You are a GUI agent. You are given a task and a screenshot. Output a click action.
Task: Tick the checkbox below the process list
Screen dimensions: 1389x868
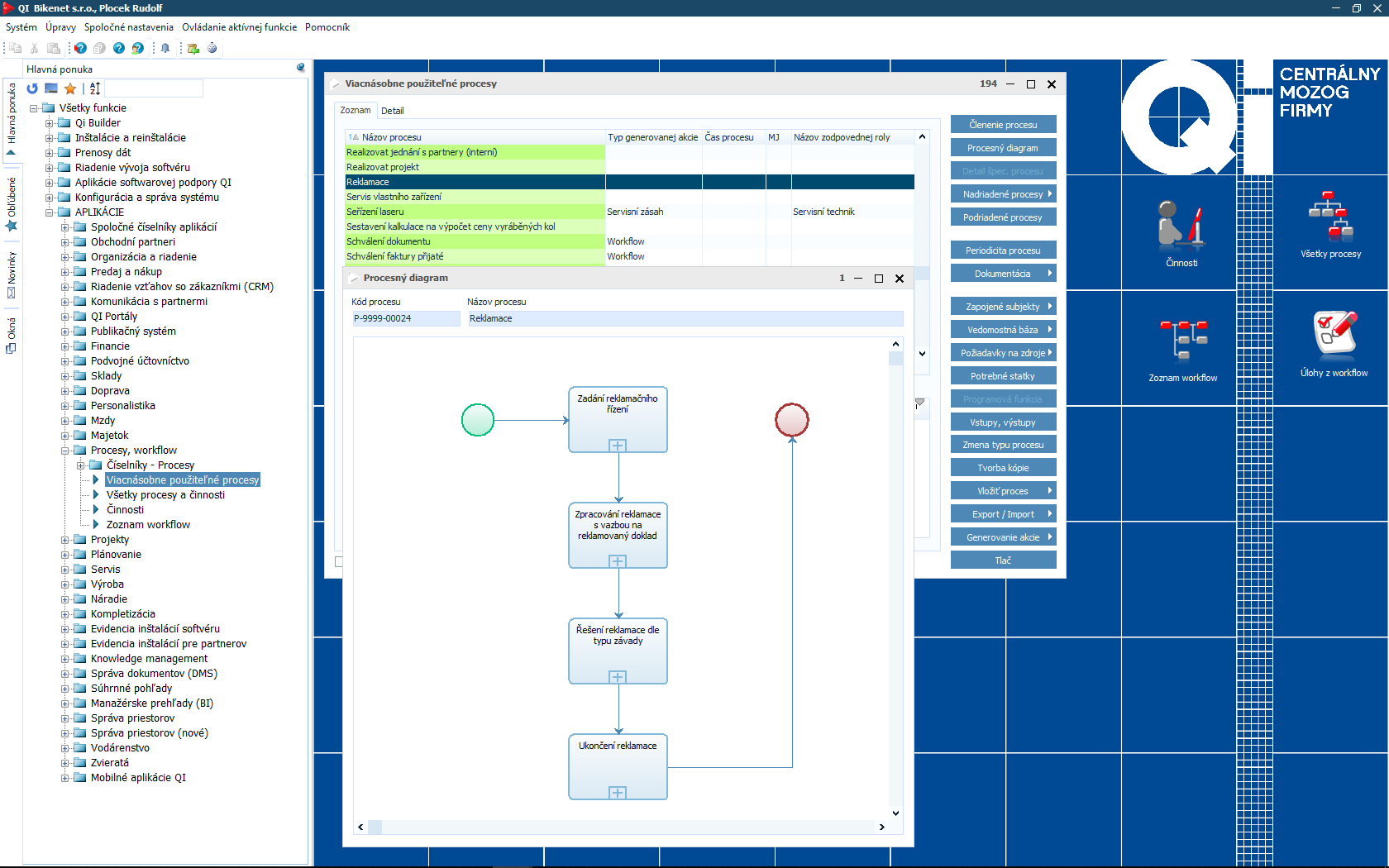coord(338,562)
